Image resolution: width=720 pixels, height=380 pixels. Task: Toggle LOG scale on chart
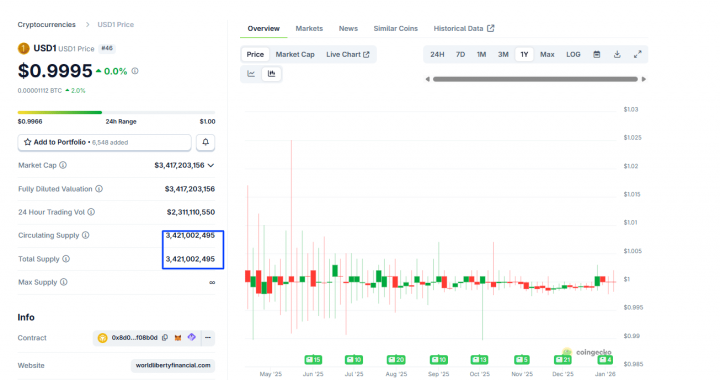573,55
